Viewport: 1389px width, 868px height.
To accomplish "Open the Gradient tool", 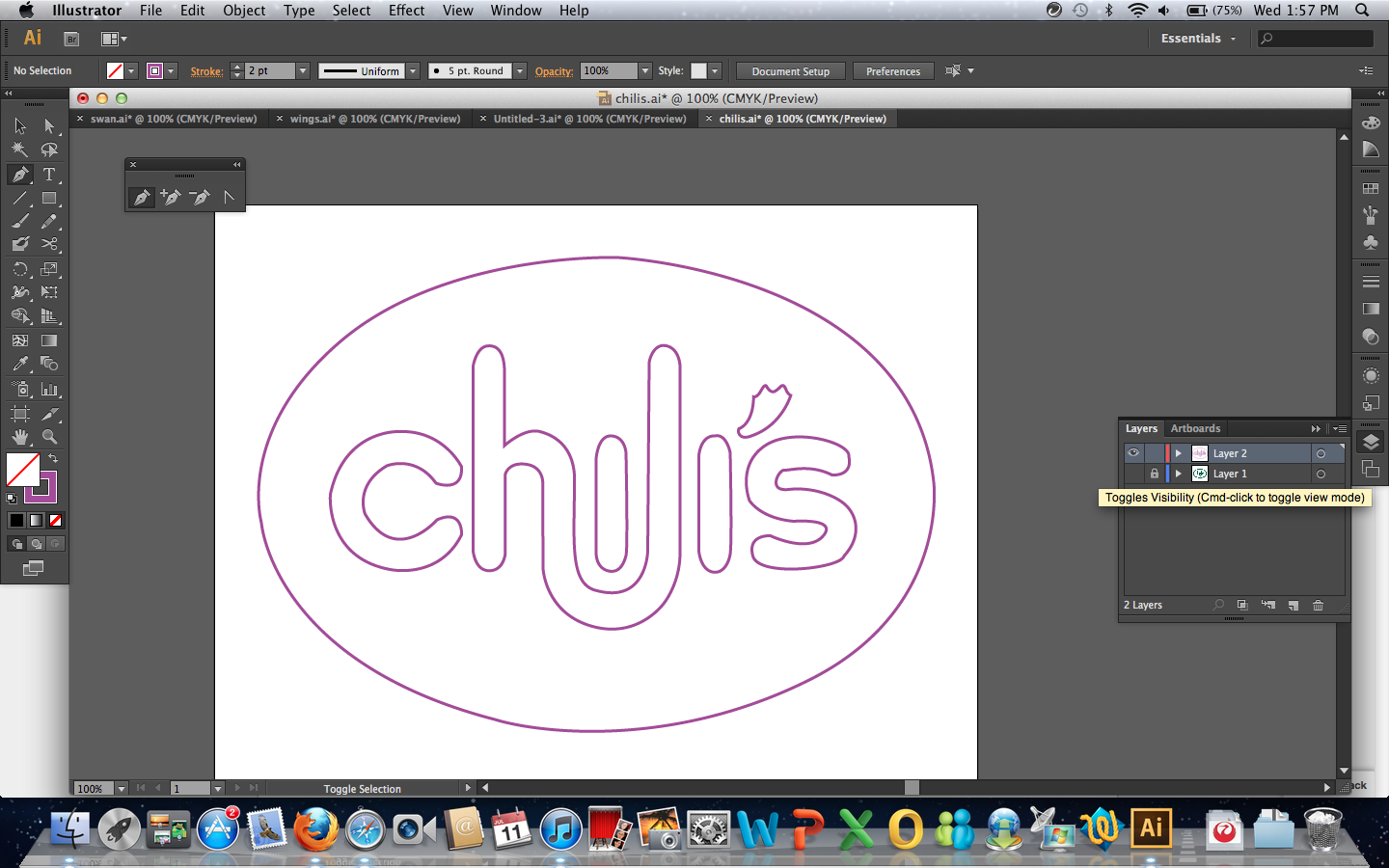I will (x=49, y=341).
